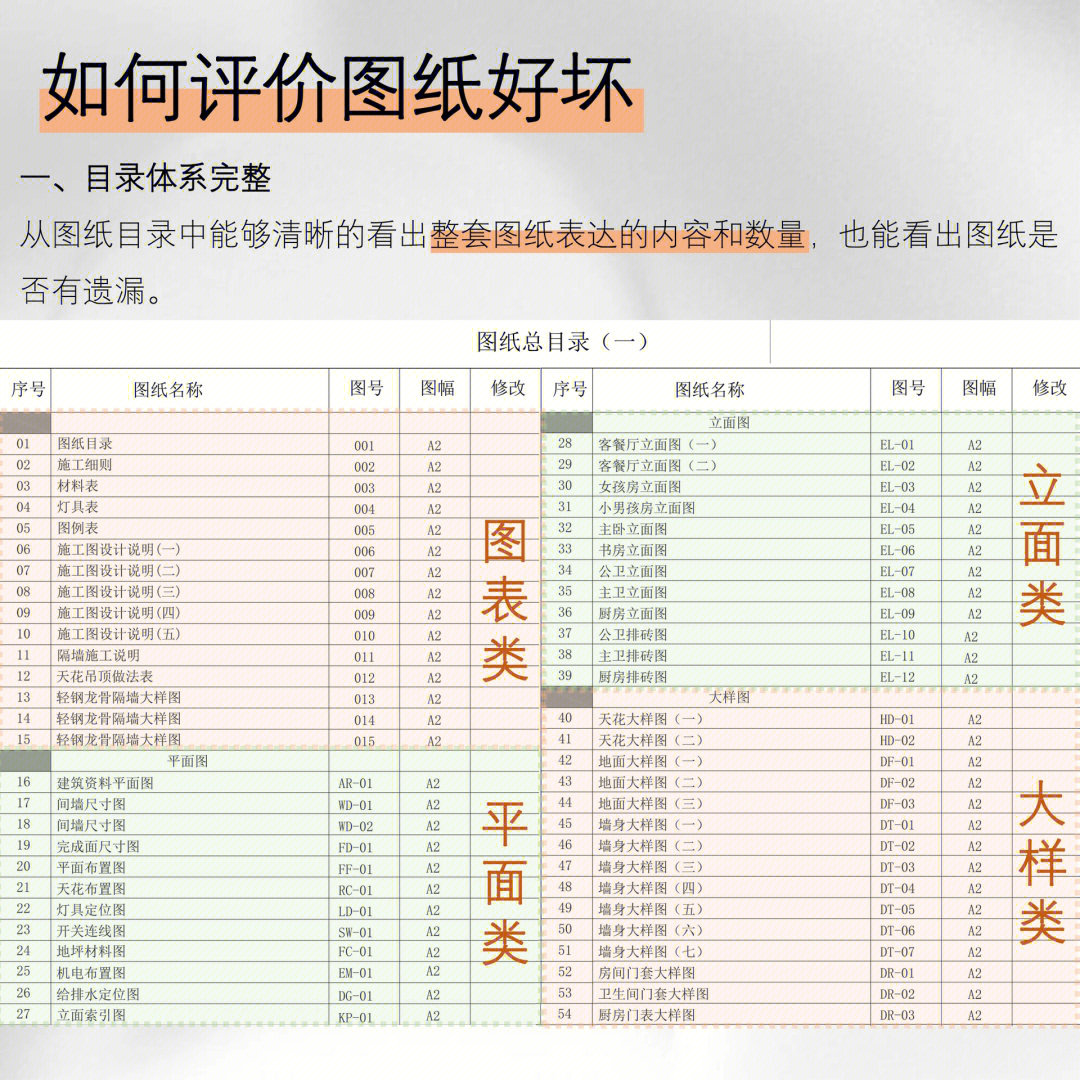
Task: Click drawing number "HD-02"
Action: tap(897, 741)
